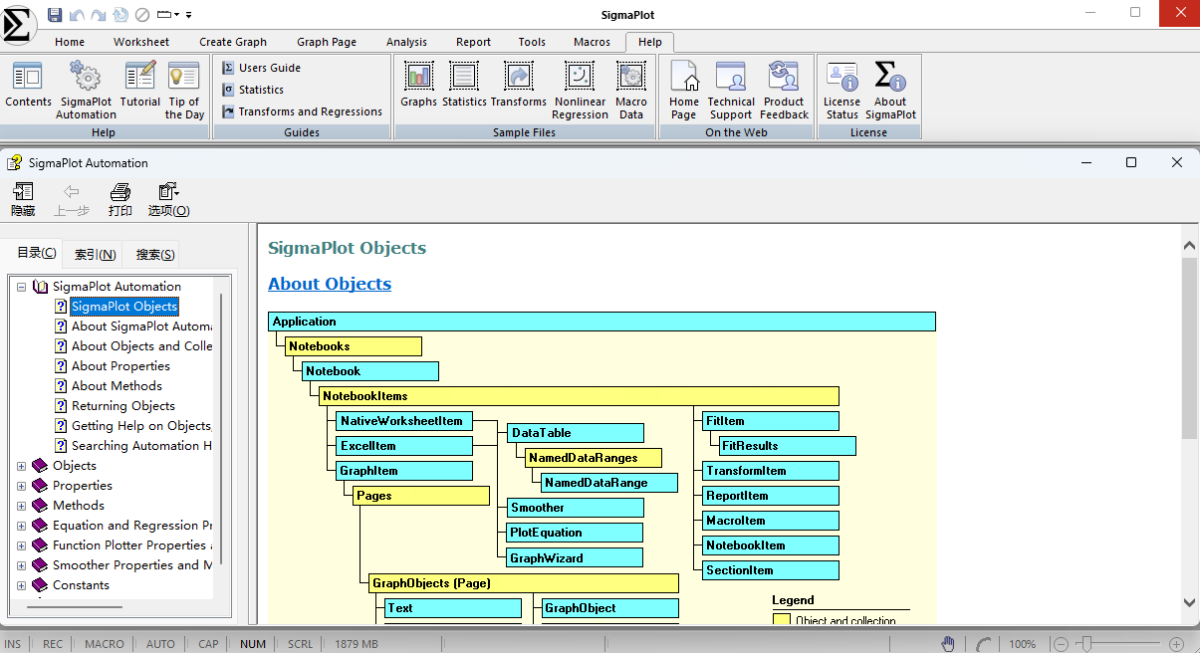Switch to the 搜索(S) search tab
The height and width of the screenshot is (653, 1200).
click(155, 255)
